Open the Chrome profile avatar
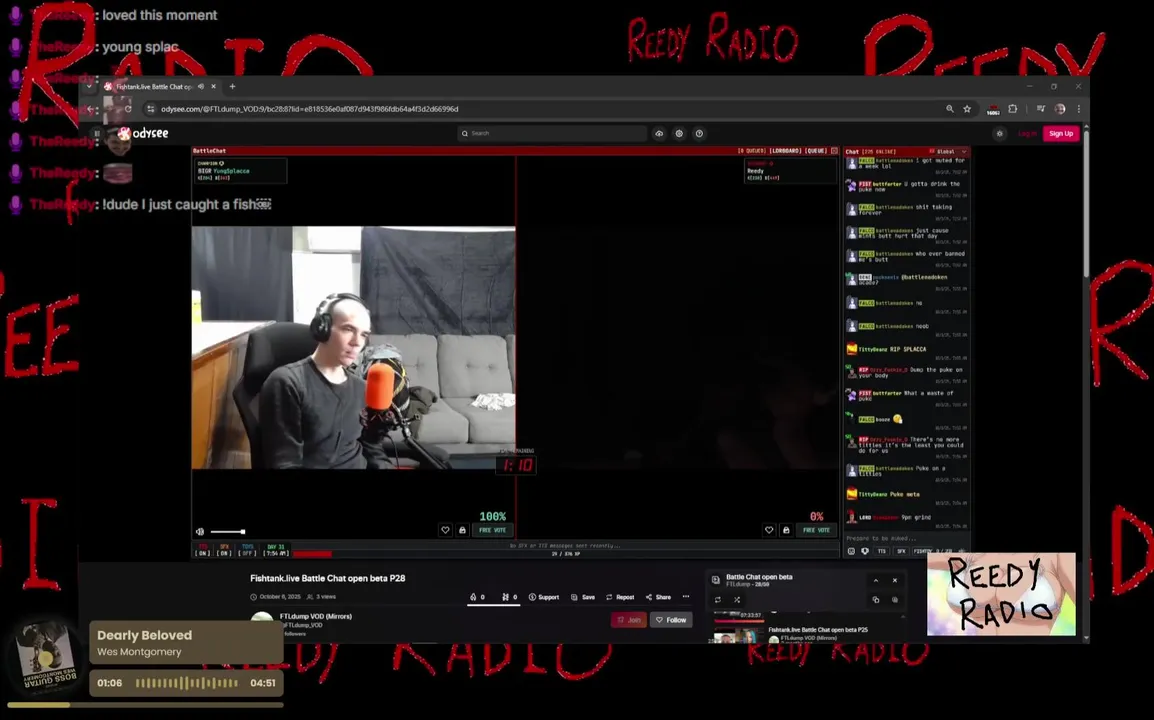This screenshot has height=720, width=1154. [x=1060, y=109]
